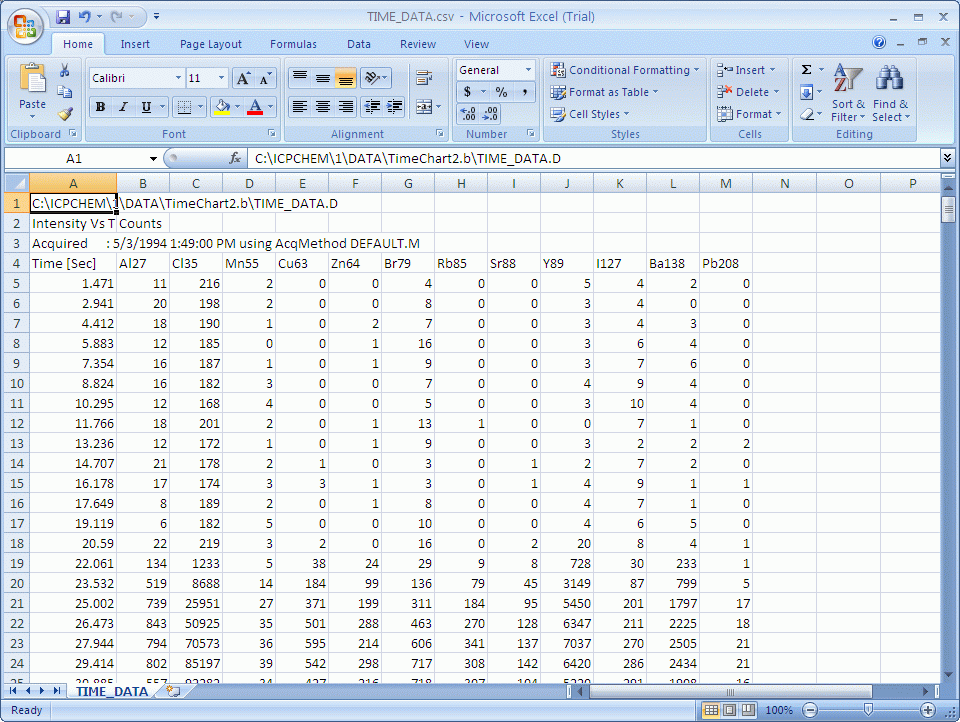Copy the selected cell

[x=64, y=92]
